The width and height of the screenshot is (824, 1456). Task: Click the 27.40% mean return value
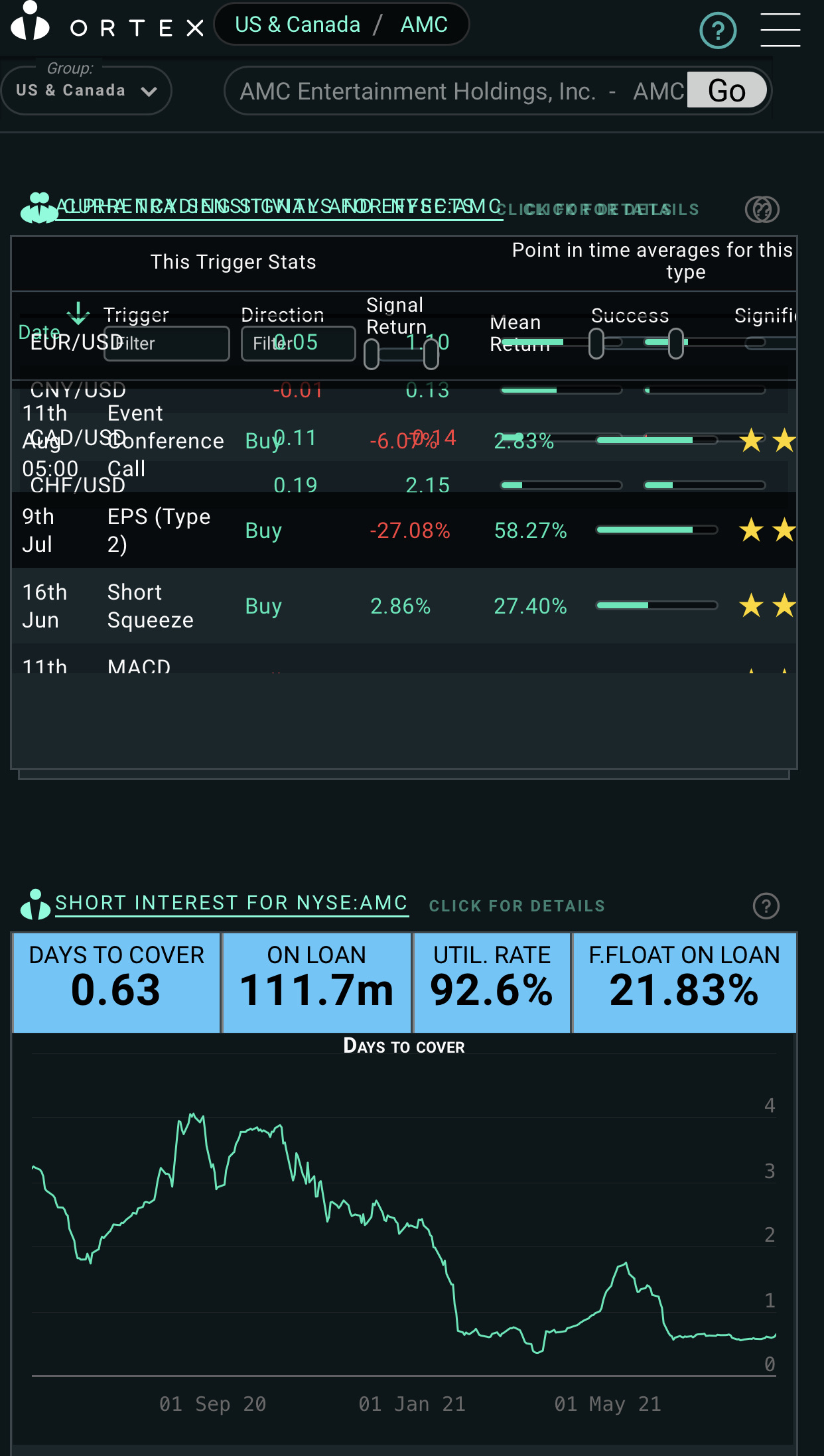tap(530, 606)
